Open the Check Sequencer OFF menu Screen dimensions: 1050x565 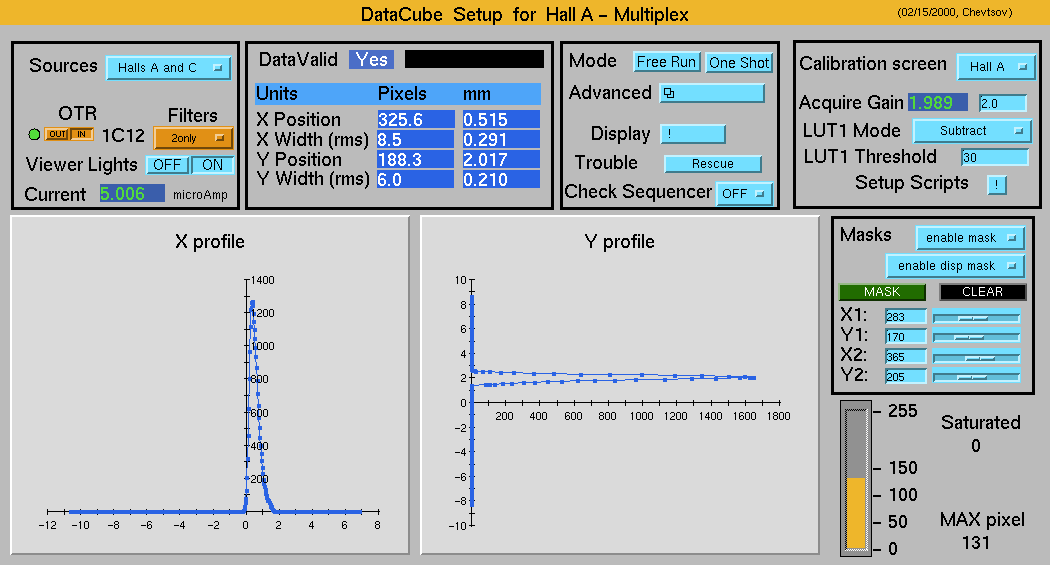tap(745, 193)
